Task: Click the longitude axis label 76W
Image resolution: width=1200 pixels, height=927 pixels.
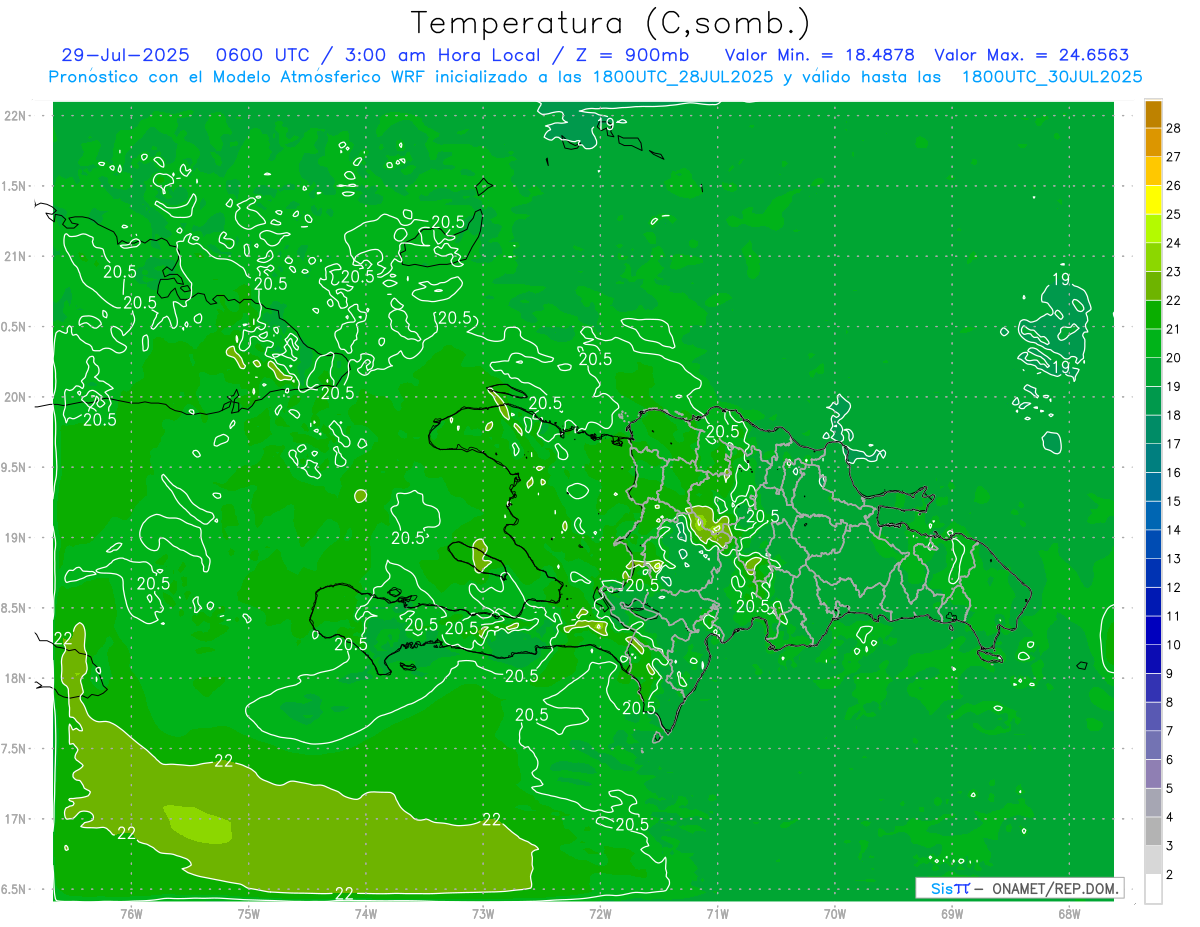Action: point(131,913)
